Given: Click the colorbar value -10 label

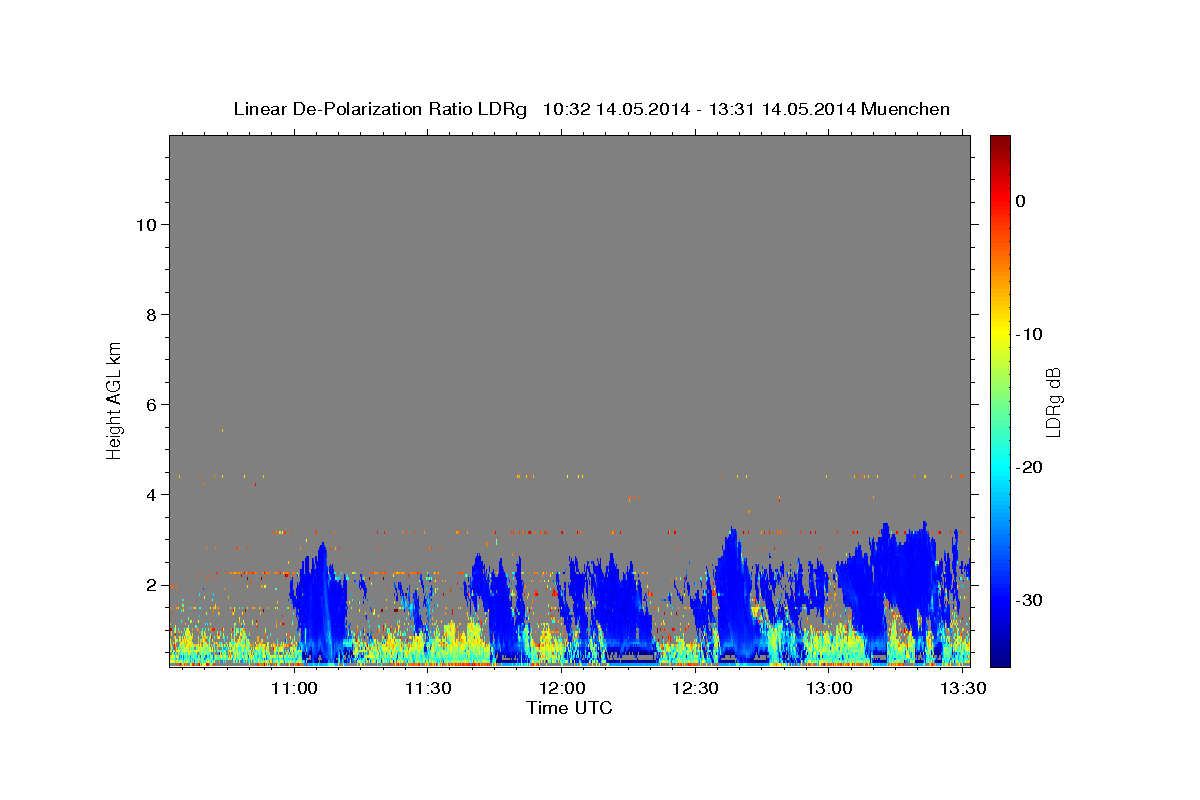Looking at the screenshot, I should (x=1030, y=334).
